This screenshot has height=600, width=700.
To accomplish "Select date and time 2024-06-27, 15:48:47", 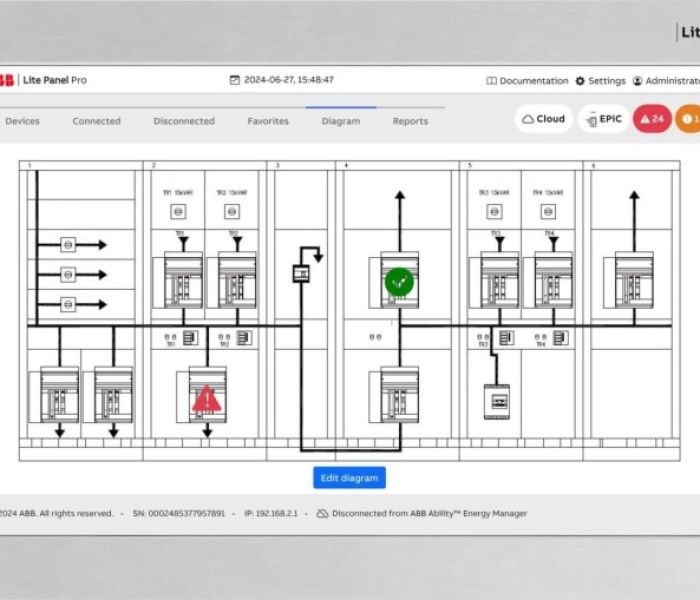I will coord(289,79).
